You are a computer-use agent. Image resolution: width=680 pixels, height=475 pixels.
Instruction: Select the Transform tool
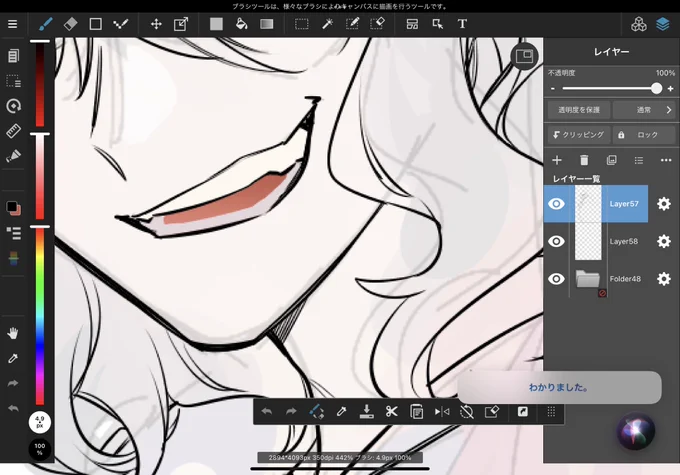point(181,24)
